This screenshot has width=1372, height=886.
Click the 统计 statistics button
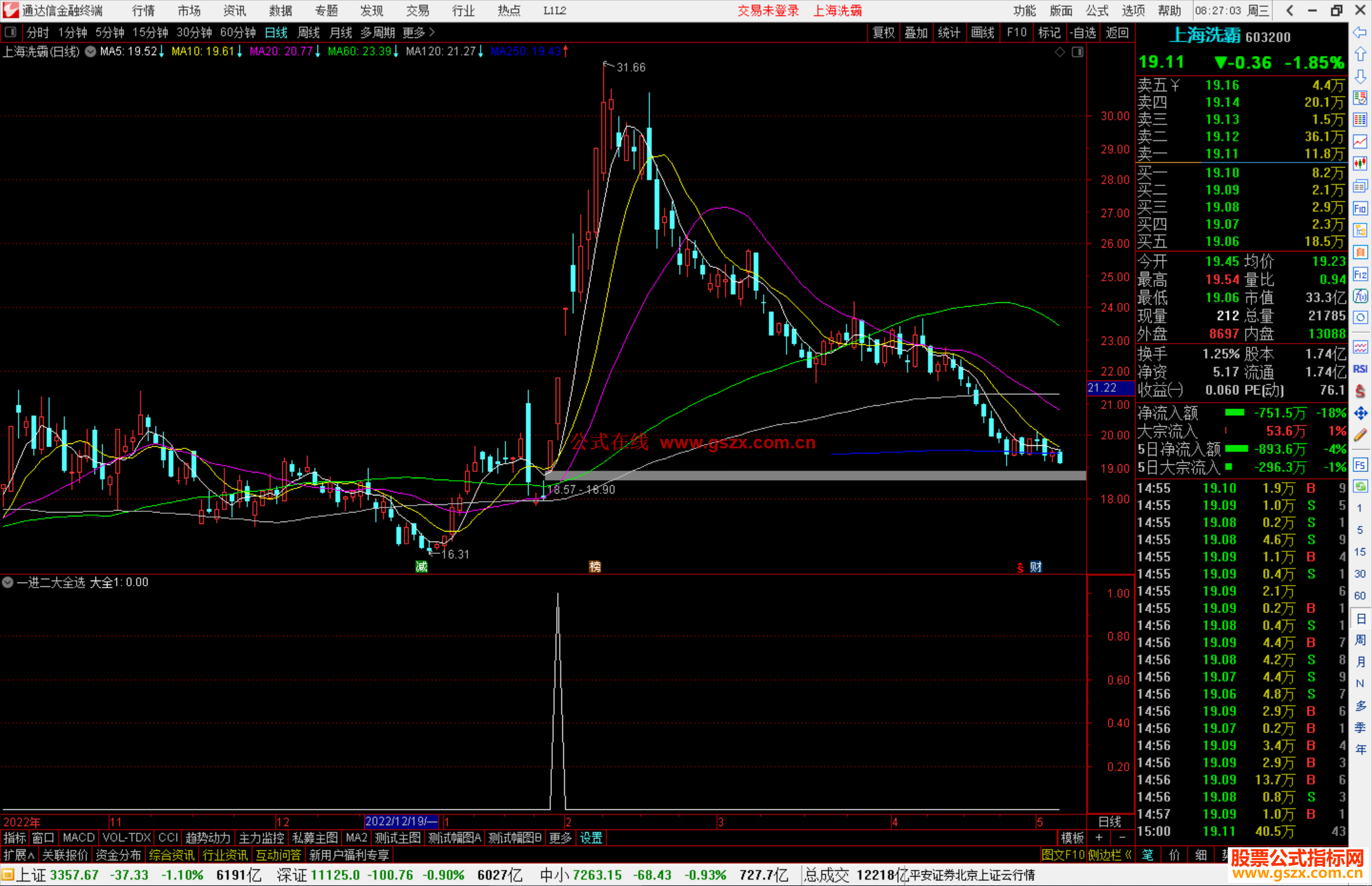[949, 32]
